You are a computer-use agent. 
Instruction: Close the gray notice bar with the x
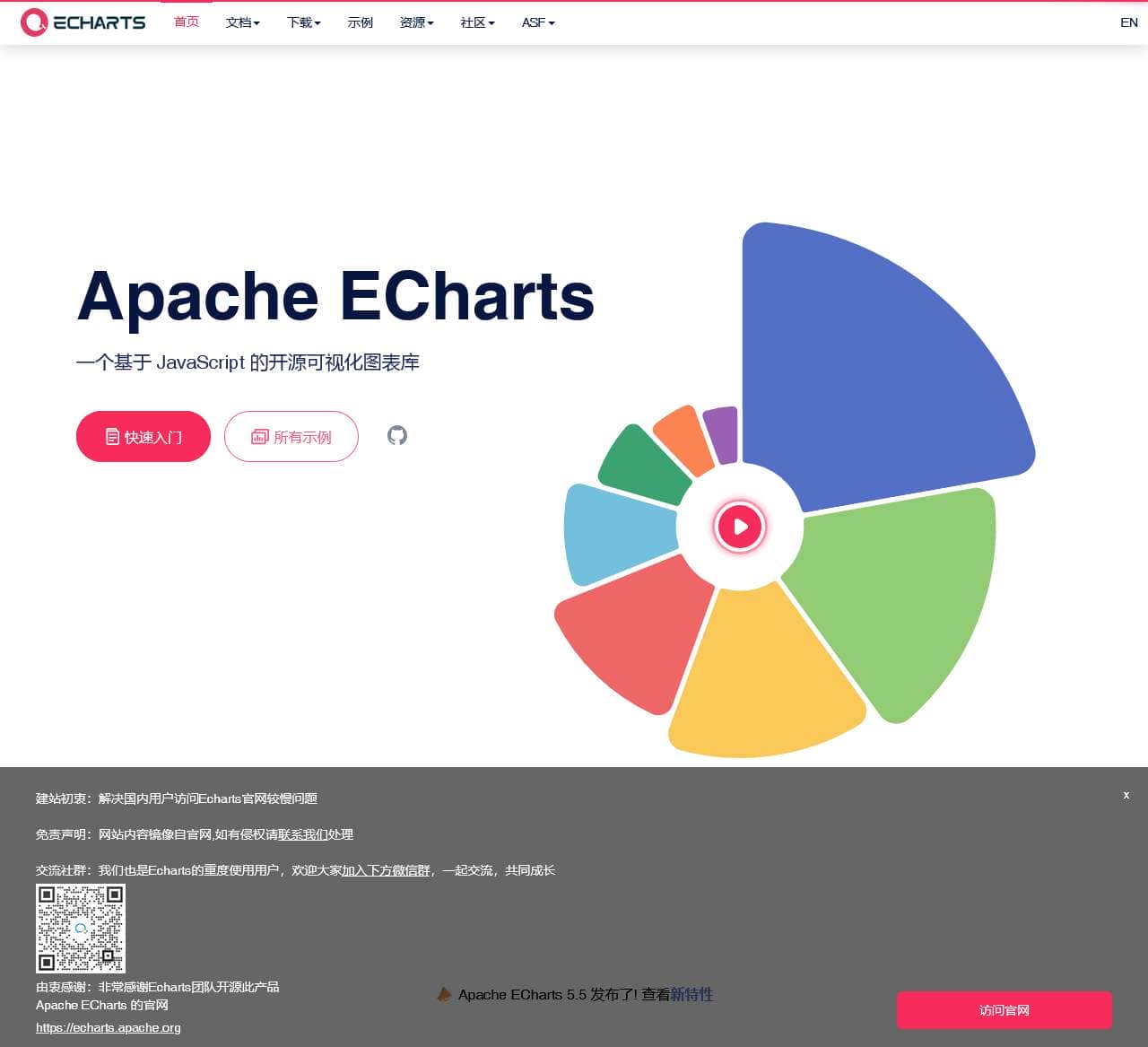[x=1126, y=795]
